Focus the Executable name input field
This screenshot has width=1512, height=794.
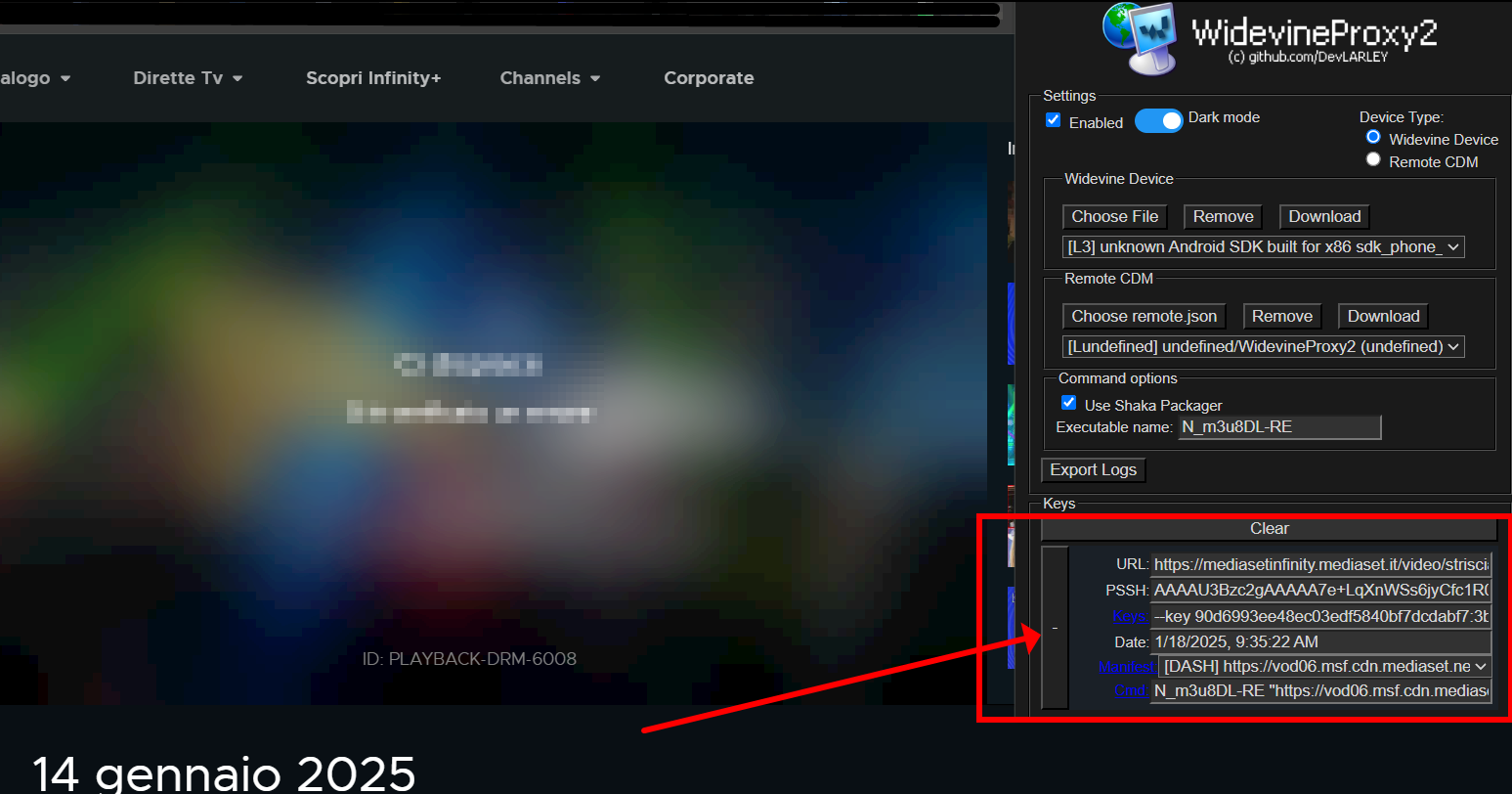pos(1279,427)
